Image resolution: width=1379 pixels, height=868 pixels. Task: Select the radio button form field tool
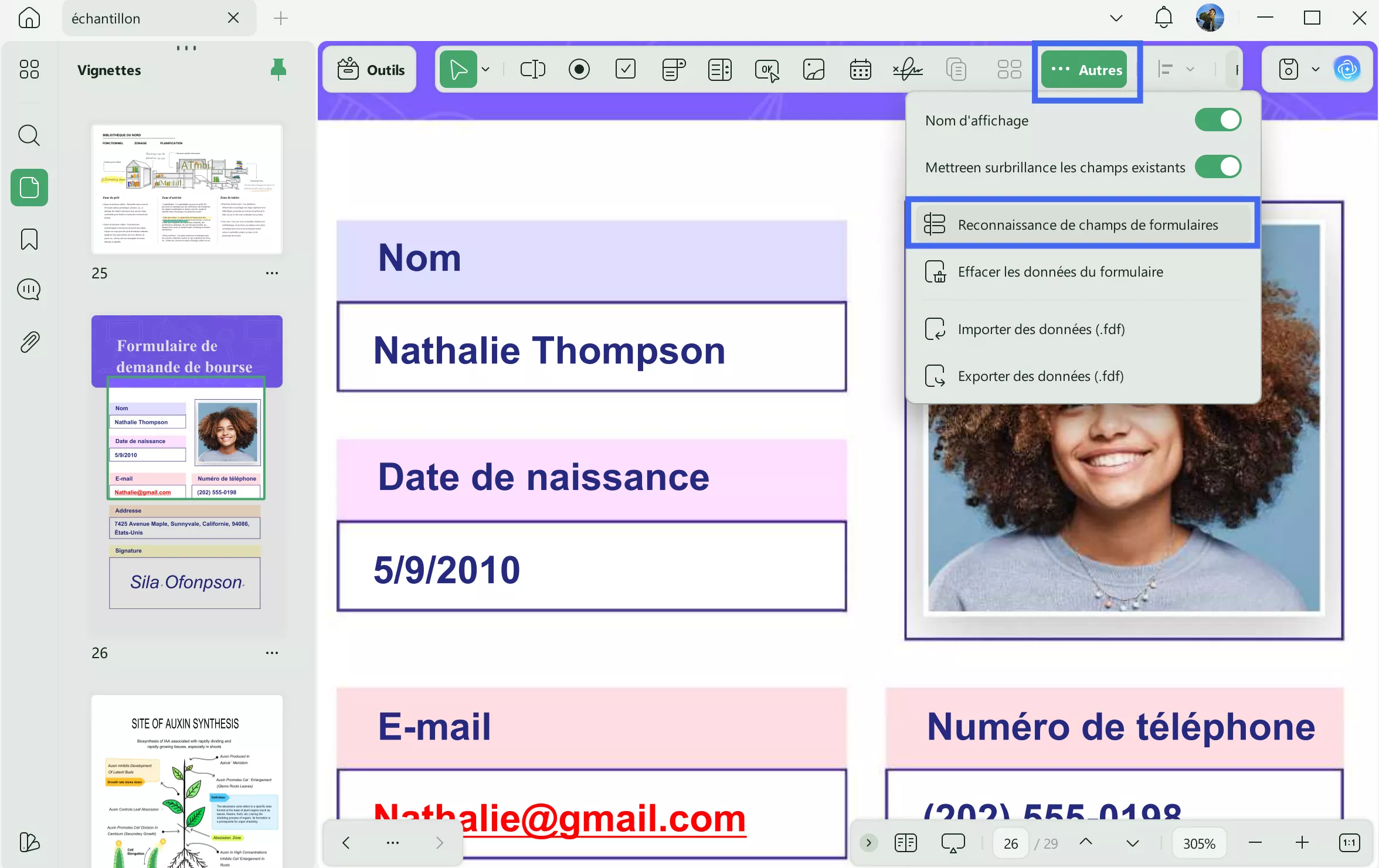[x=579, y=70]
